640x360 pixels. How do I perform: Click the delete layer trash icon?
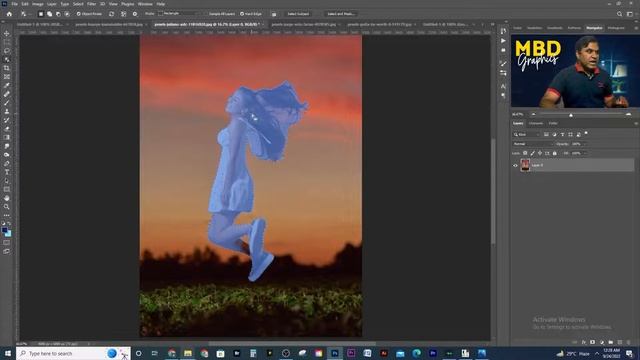(628, 342)
